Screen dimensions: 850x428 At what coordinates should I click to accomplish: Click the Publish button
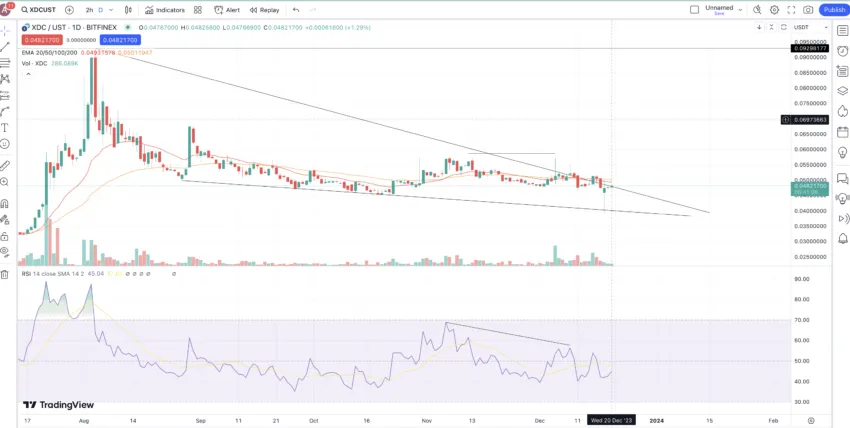pos(834,10)
